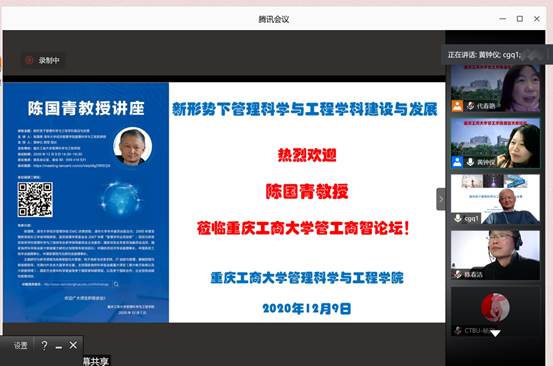
Task: Click the 屏幕共享 label at the bottom
Action: (x=96, y=361)
